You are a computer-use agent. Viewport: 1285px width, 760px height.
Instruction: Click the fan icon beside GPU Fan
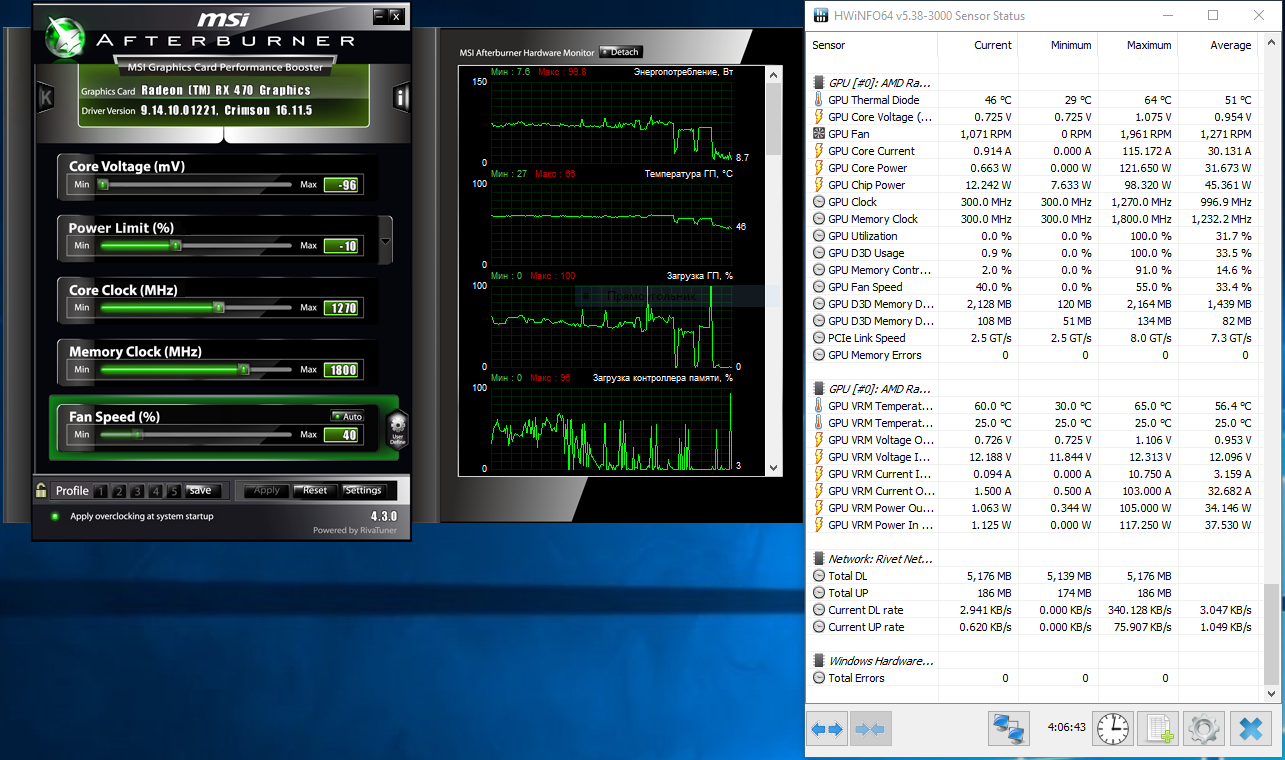click(x=818, y=134)
